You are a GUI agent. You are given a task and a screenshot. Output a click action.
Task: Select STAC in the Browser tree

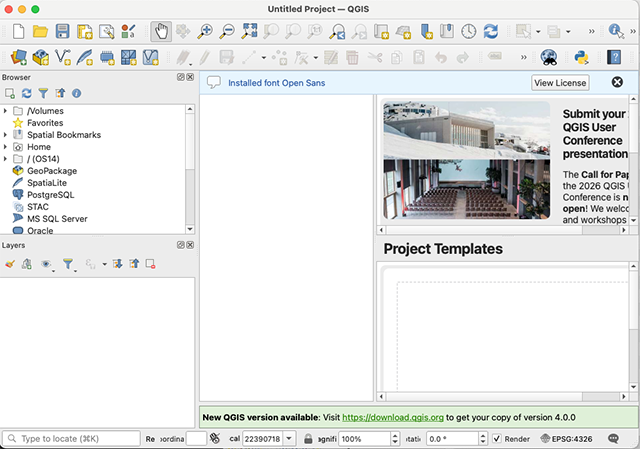click(x=38, y=207)
